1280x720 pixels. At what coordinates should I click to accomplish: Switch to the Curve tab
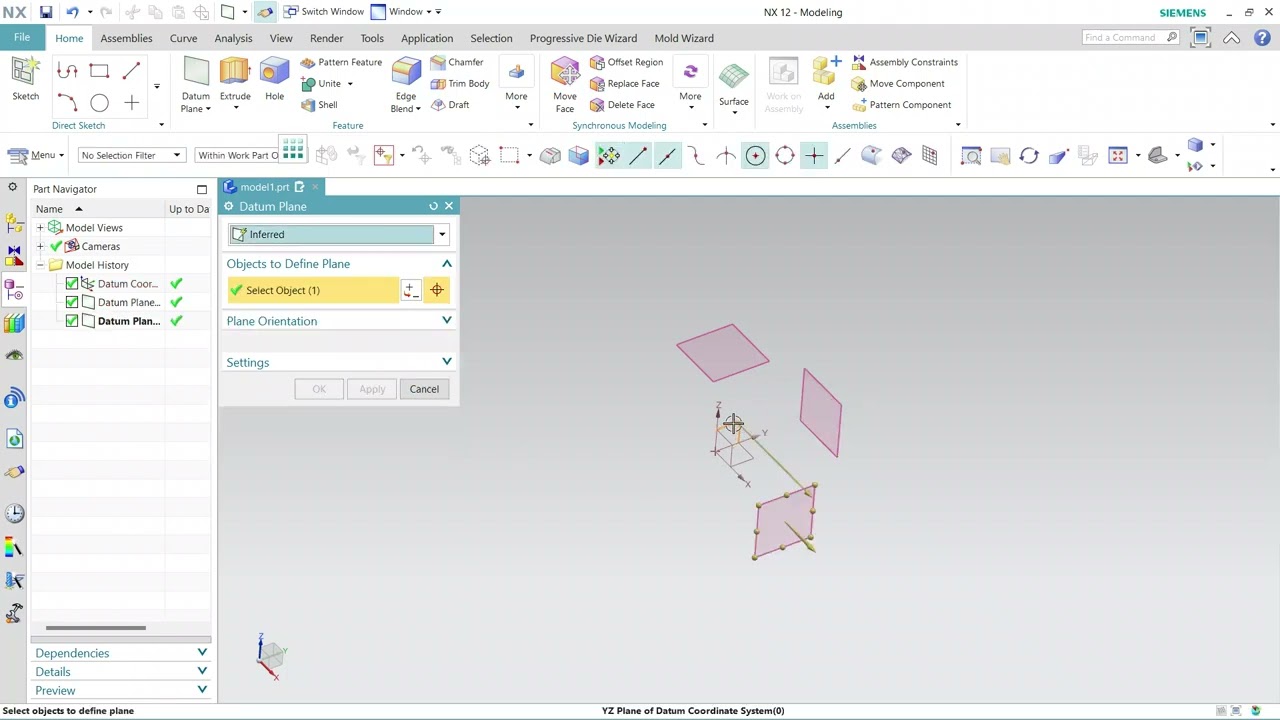(x=183, y=38)
